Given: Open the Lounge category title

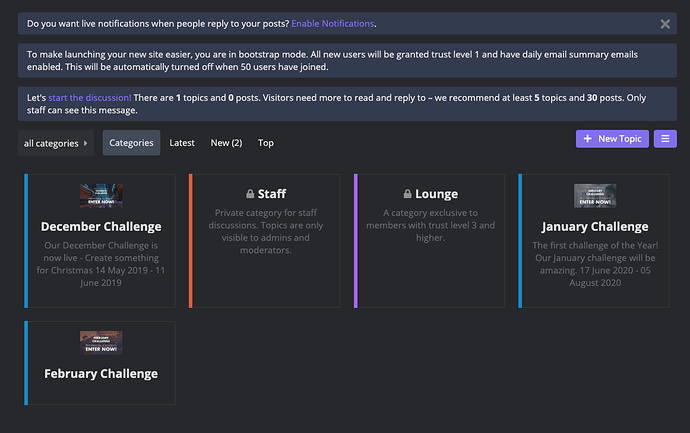Looking at the screenshot, I should pyautogui.click(x=437, y=194).
